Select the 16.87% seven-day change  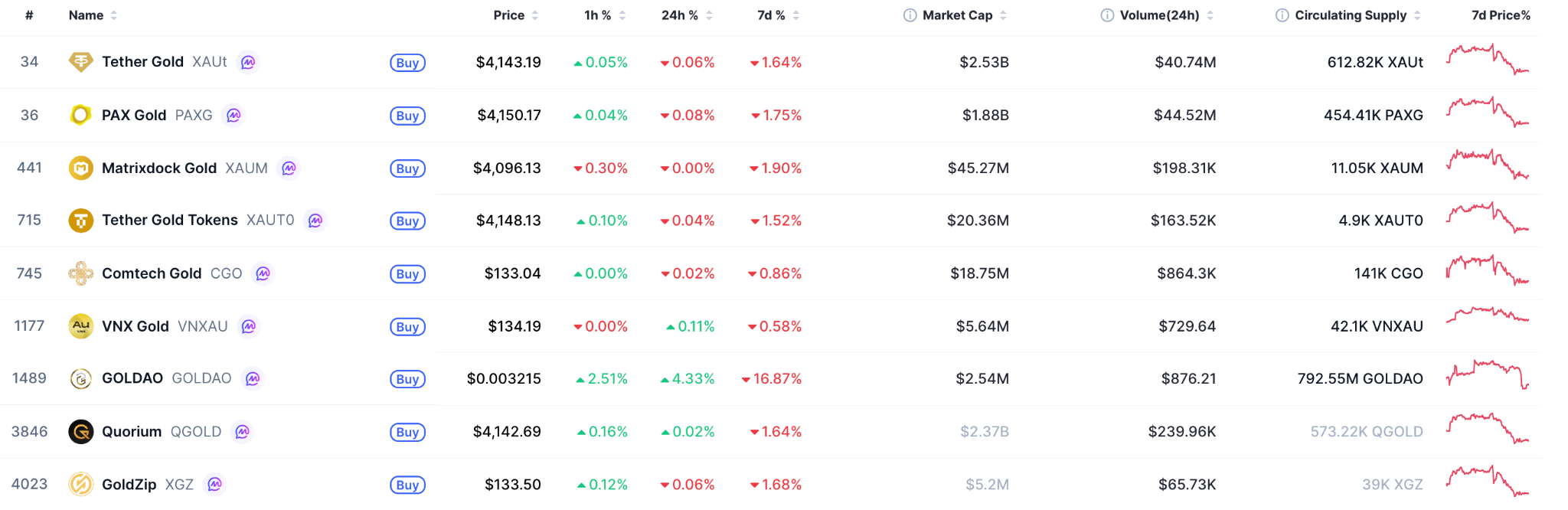[x=772, y=378]
